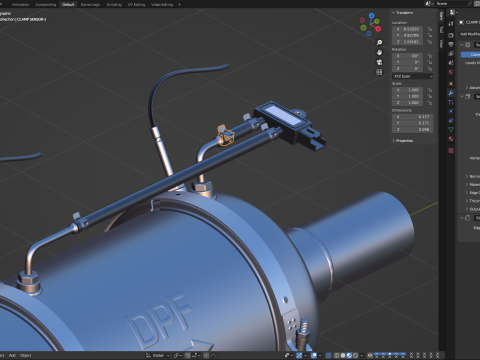Image resolution: width=480 pixels, height=360 pixels.
Task: Switch to the UV Editing workspace tab
Action: coord(136,4)
